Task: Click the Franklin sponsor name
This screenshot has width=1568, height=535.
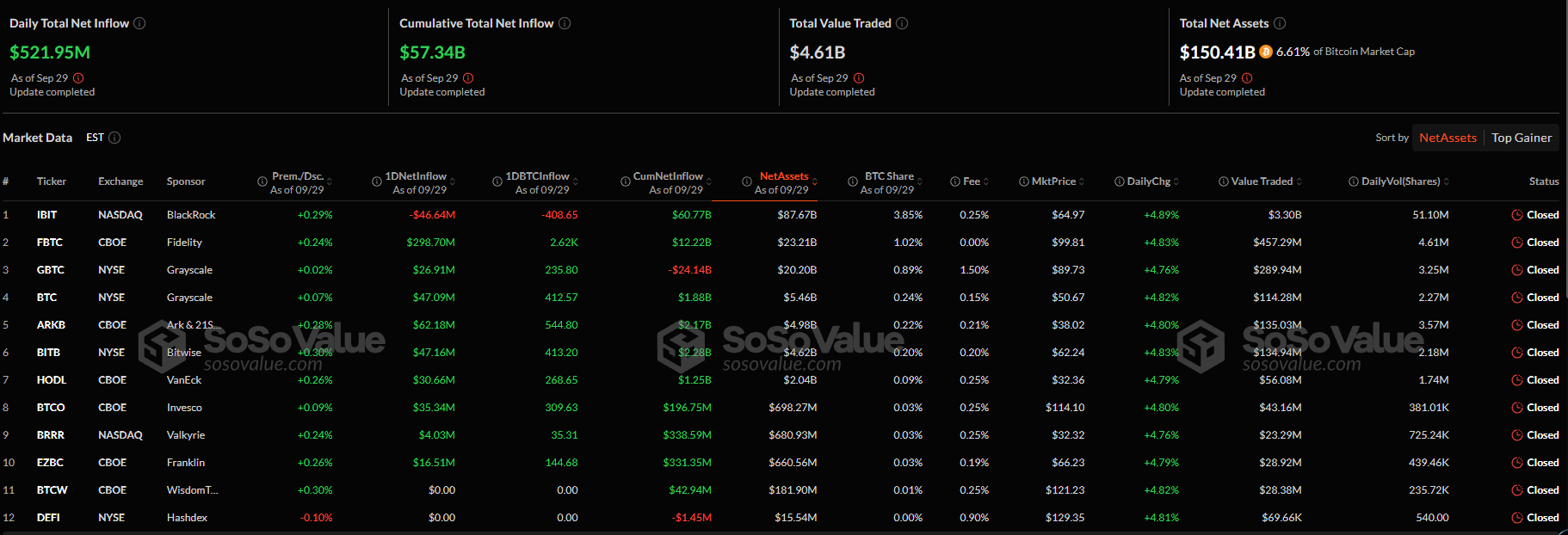Action: [x=186, y=463]
